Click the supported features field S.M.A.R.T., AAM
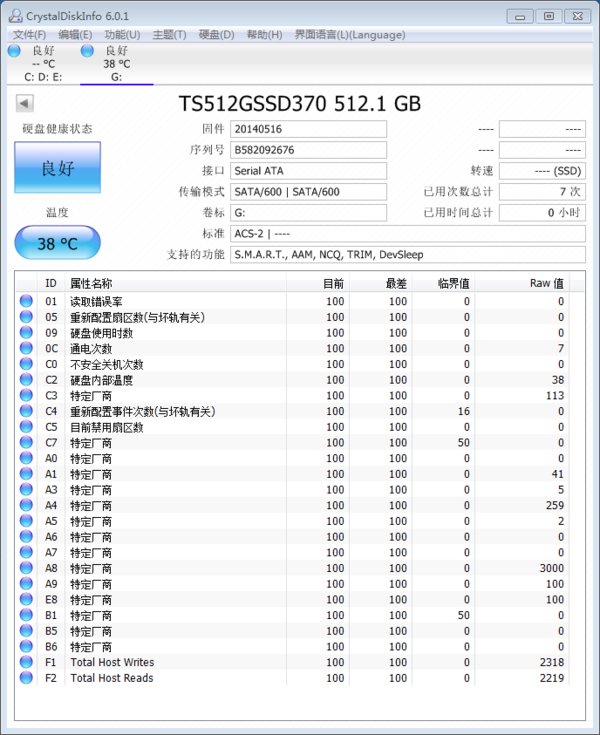 click(408, 255)
